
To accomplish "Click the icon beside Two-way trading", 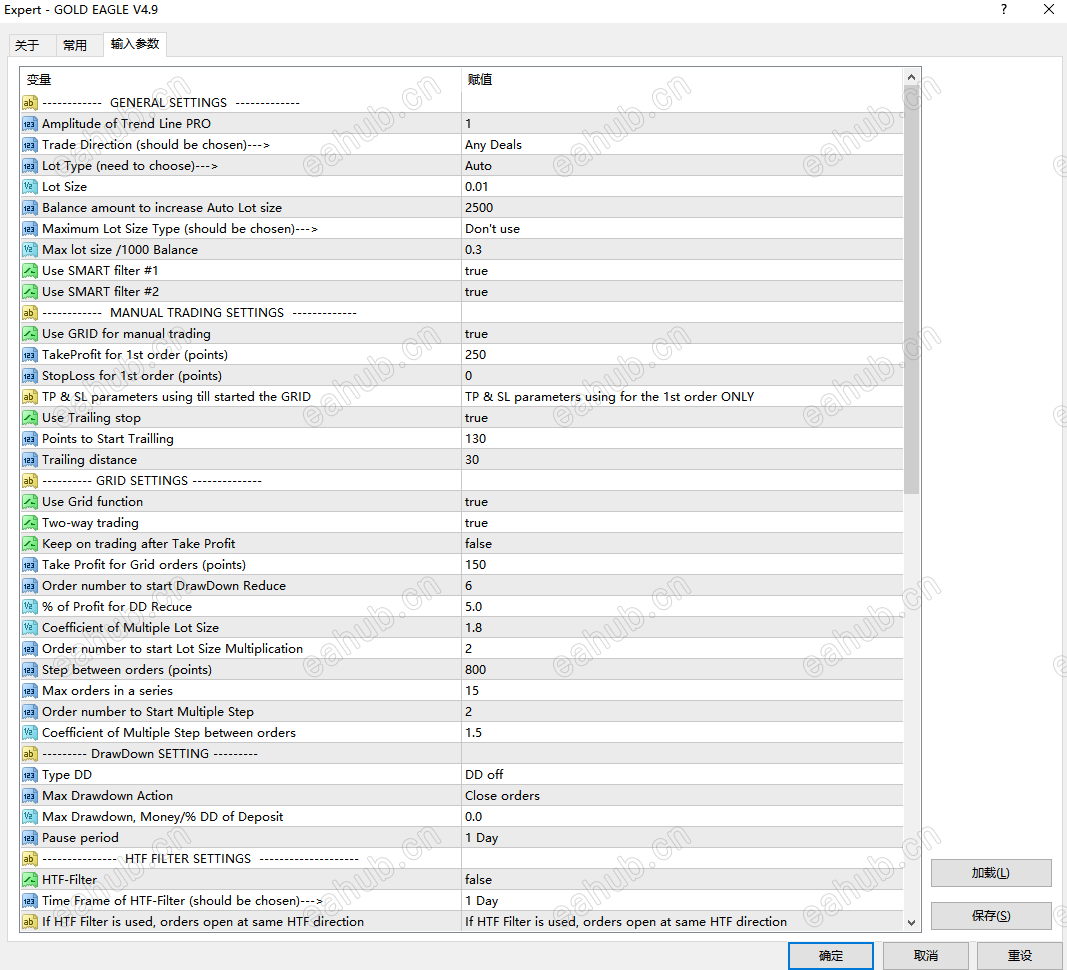I will click(x=29, y=523).
